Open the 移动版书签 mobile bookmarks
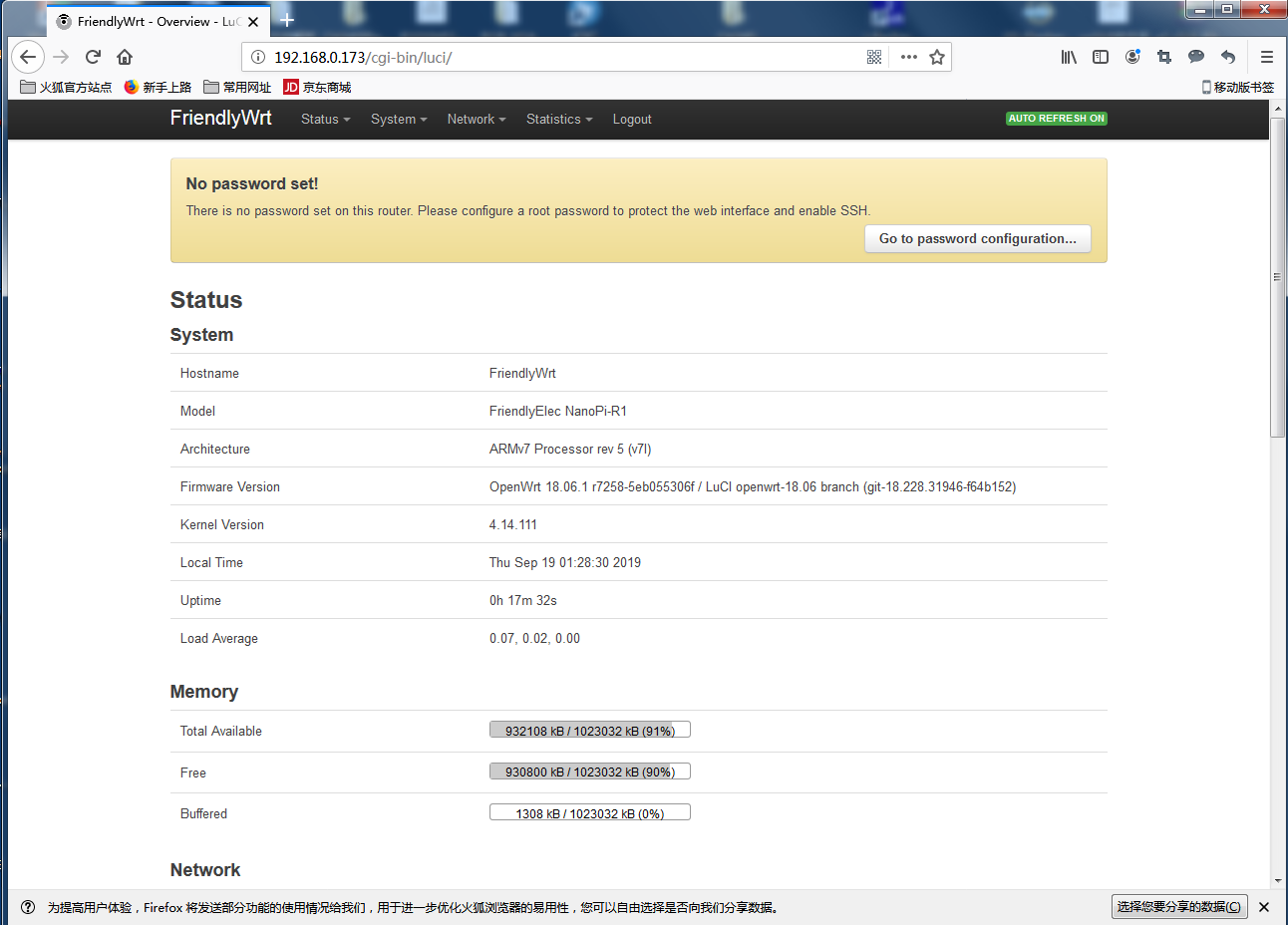 pos(1237,87)
